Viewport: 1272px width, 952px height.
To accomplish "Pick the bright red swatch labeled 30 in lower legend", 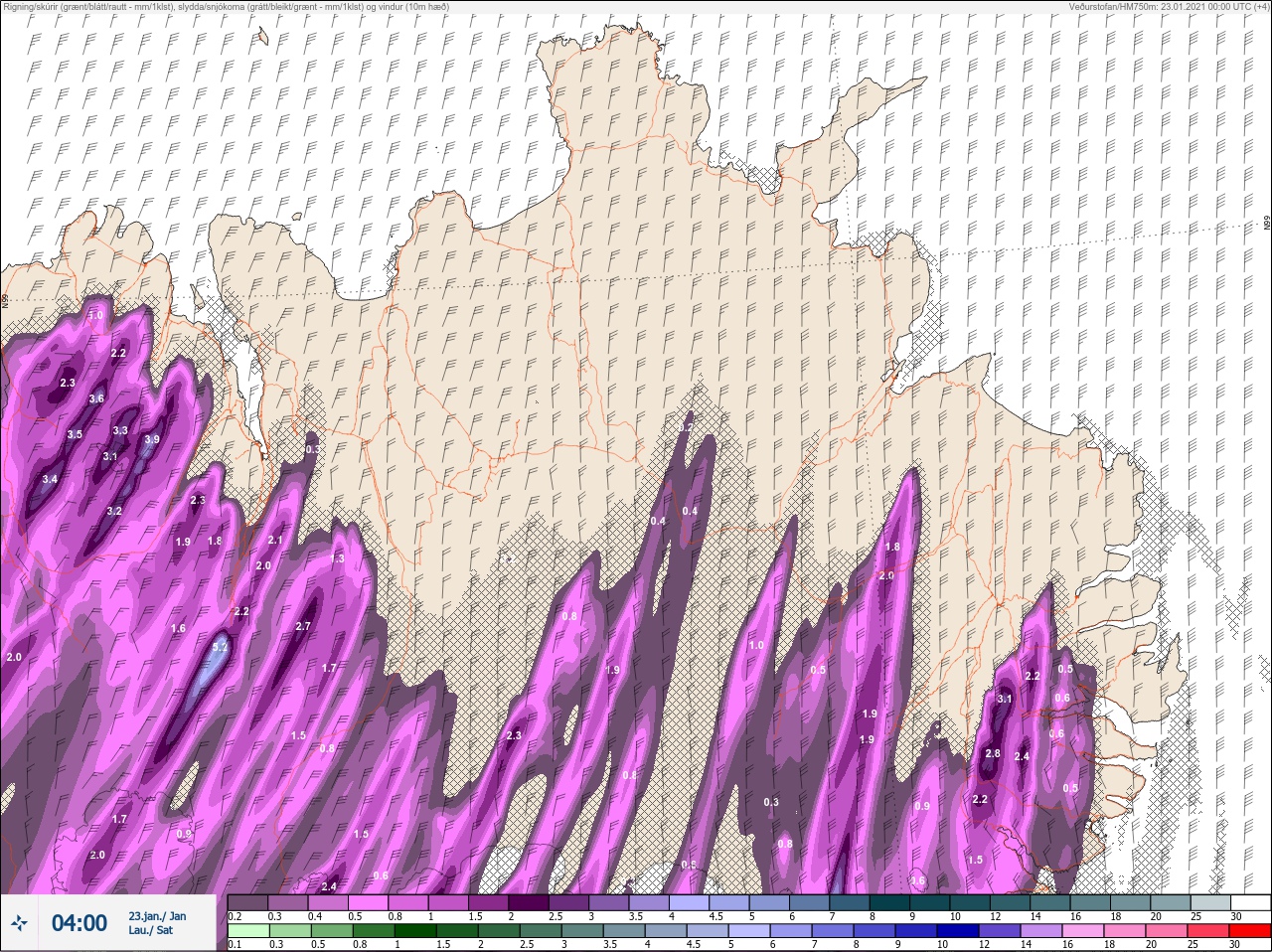I will tap(1249, 931).
